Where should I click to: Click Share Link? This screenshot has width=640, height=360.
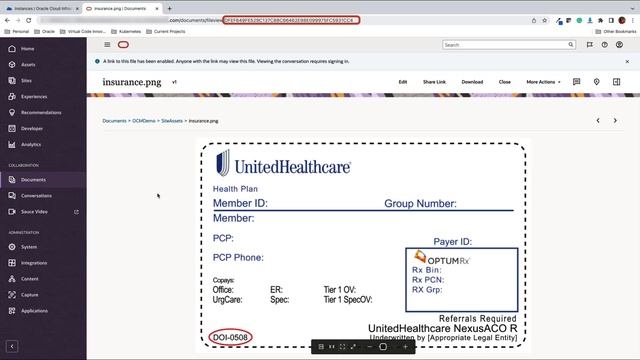point(434,82)
